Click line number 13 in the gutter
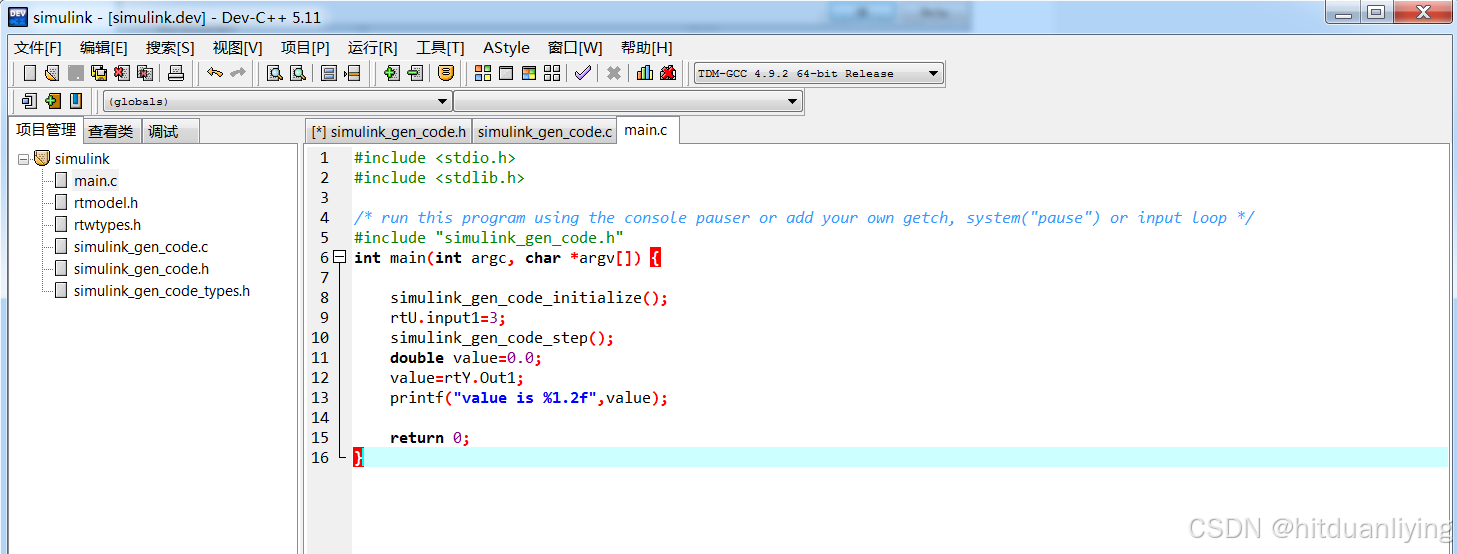 point(320,397)
